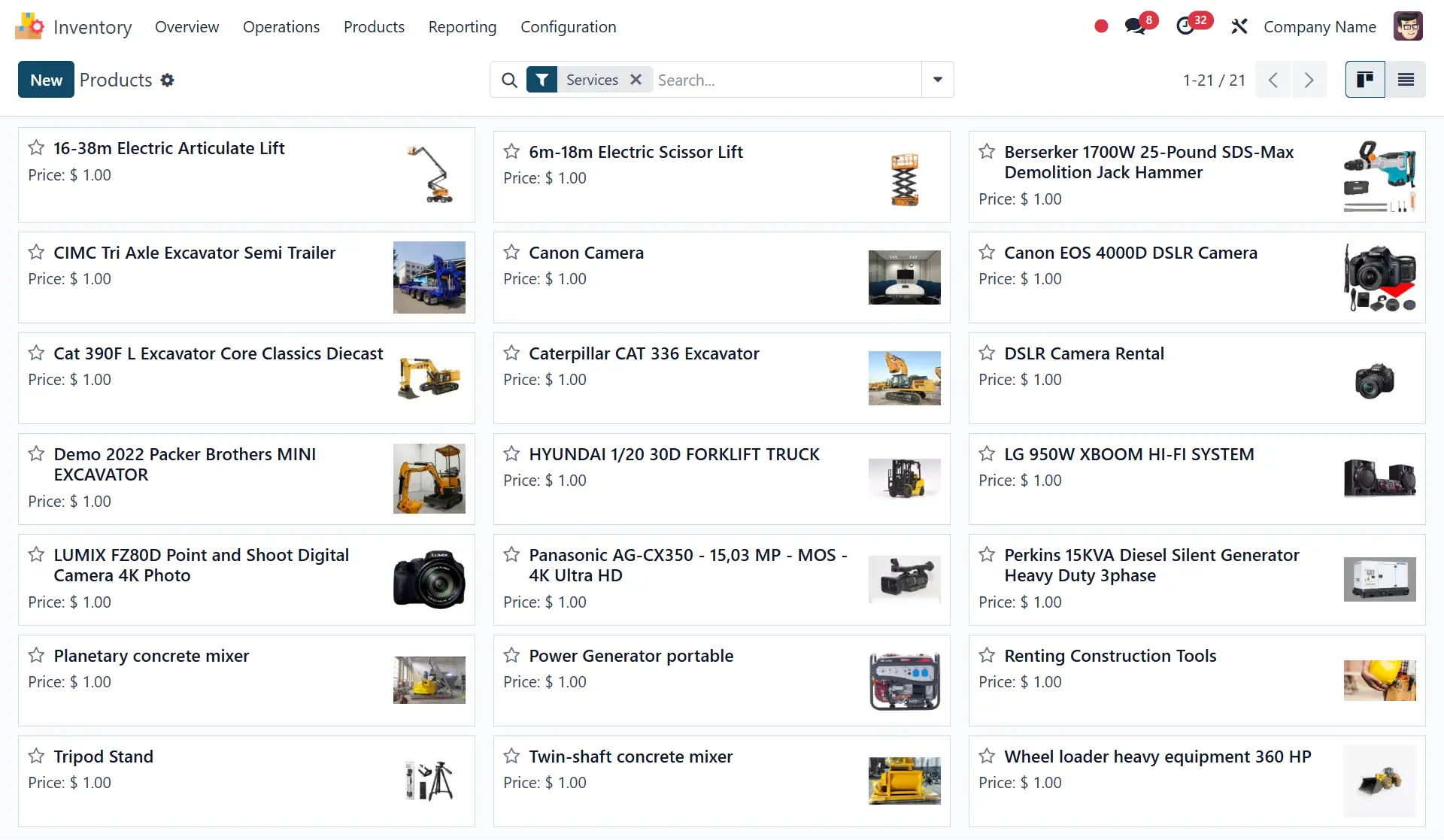Open the Reporting menu
This screenshot has height=840, width=1444.
pos(462,26)
